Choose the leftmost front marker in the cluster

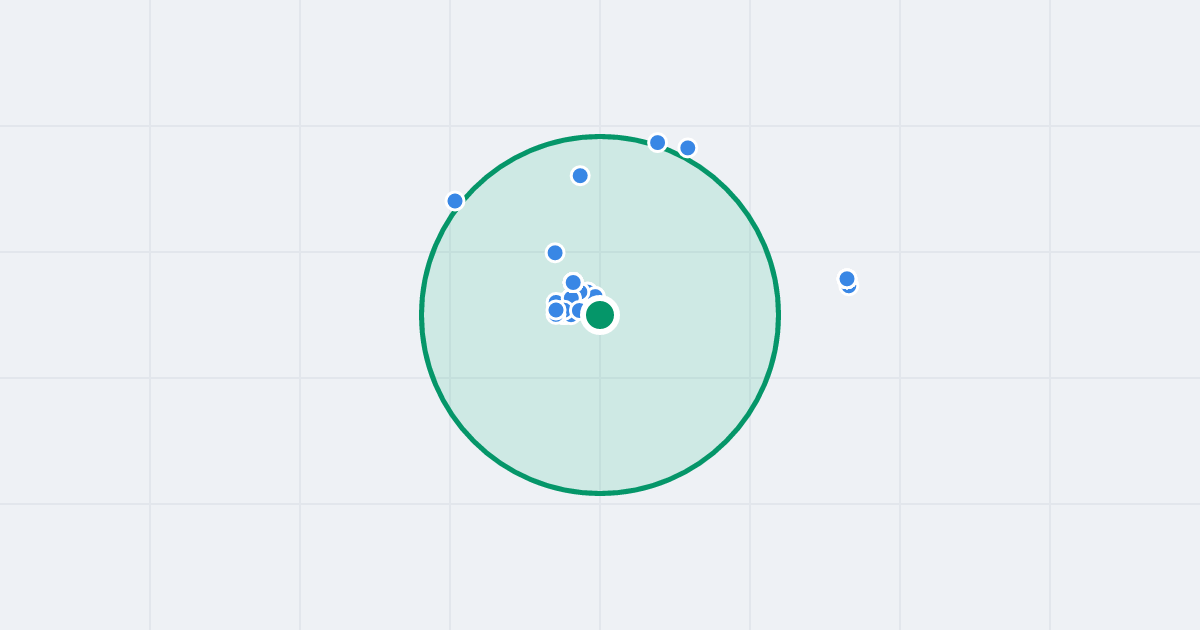(x=556, y=310)
